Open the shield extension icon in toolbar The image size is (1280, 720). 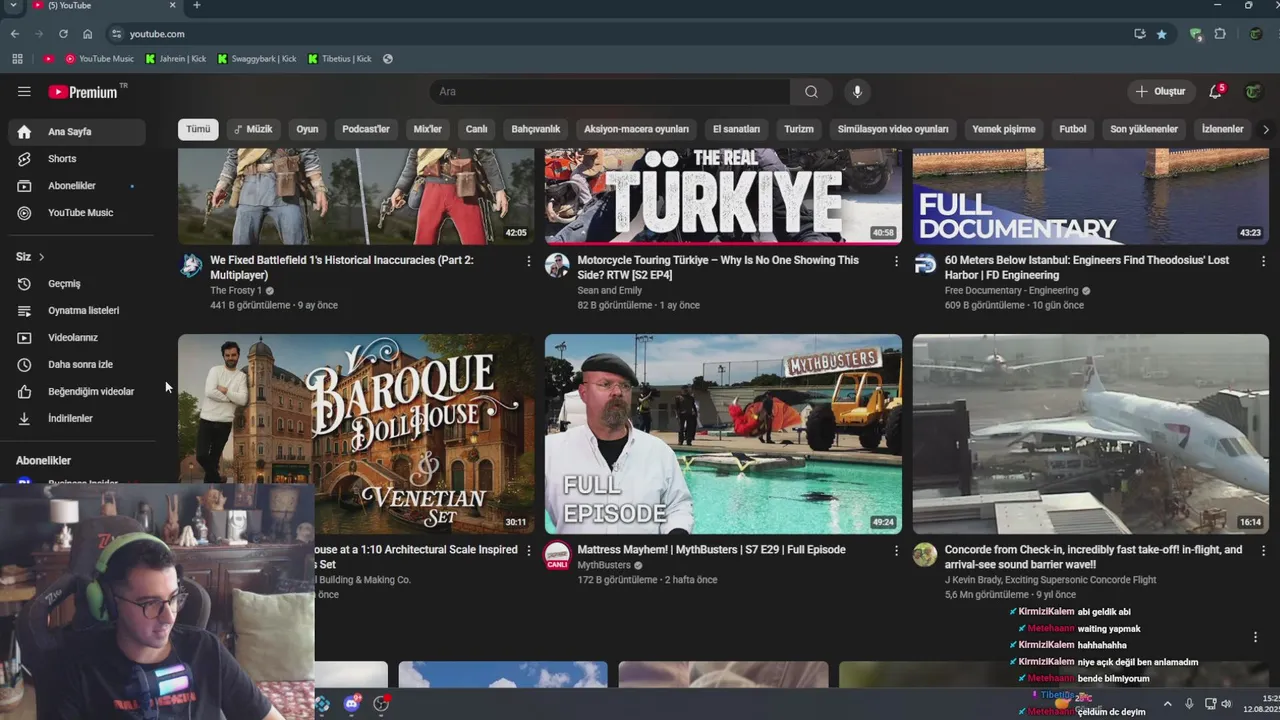tap(1196, 34)
